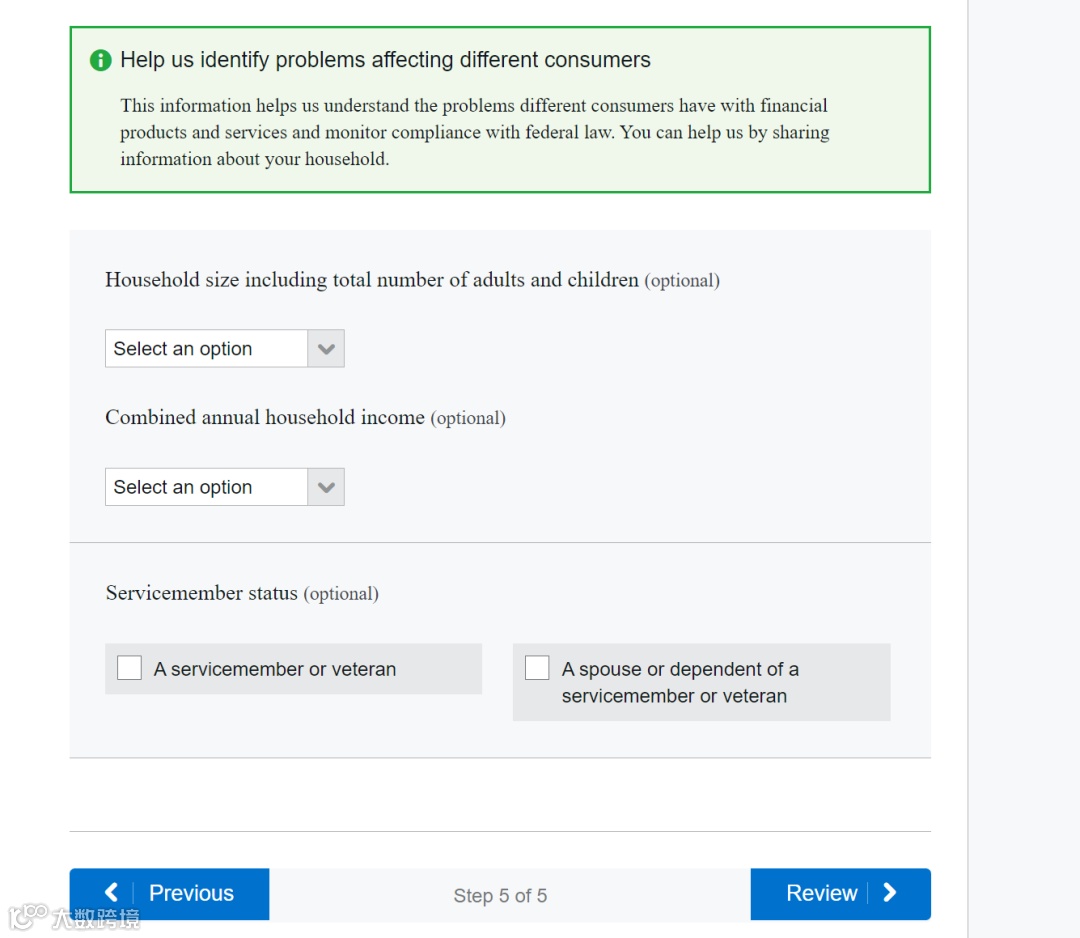Open the Household size 'Select an option' field
Image resolution: width=1080 pixels, height=938 pixels.
(x=206, y=349)
